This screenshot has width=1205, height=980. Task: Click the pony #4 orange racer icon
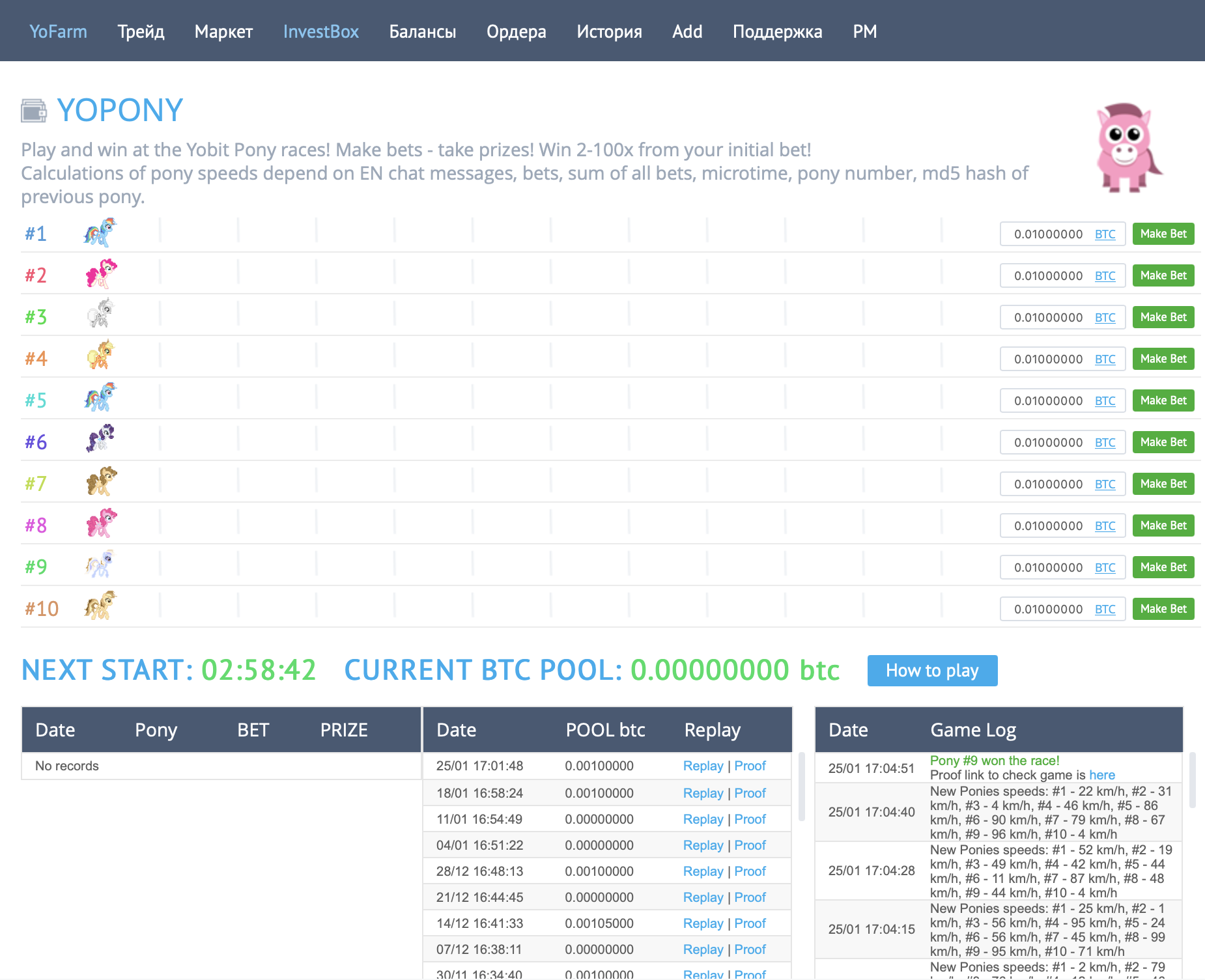[100, 355]
